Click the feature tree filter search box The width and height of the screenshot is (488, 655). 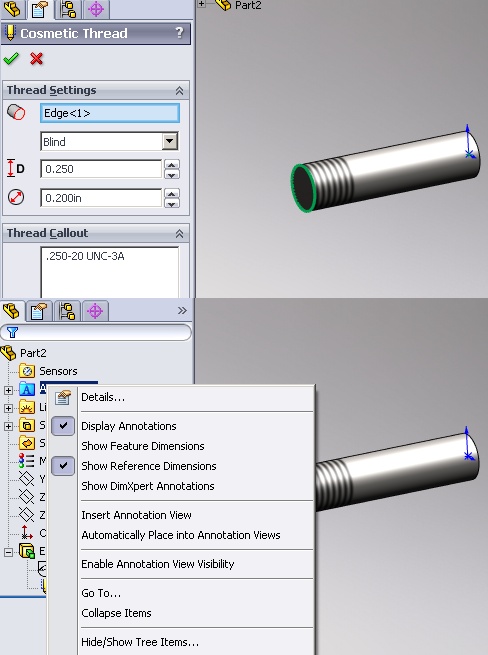pyautogui.click(x=96, y=333)
